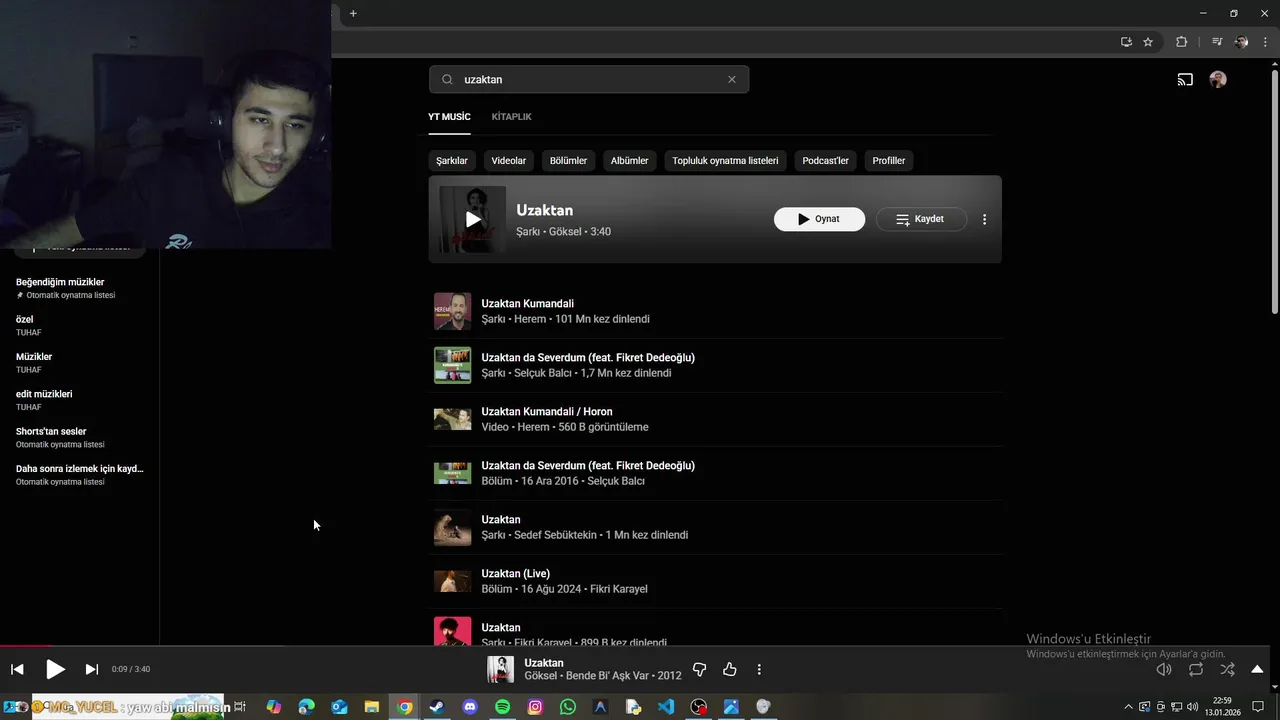This screenshot has width=1280, height=720.
Task: Dislike the playing song with thumbs down
Action: click(x=699, y=669)
